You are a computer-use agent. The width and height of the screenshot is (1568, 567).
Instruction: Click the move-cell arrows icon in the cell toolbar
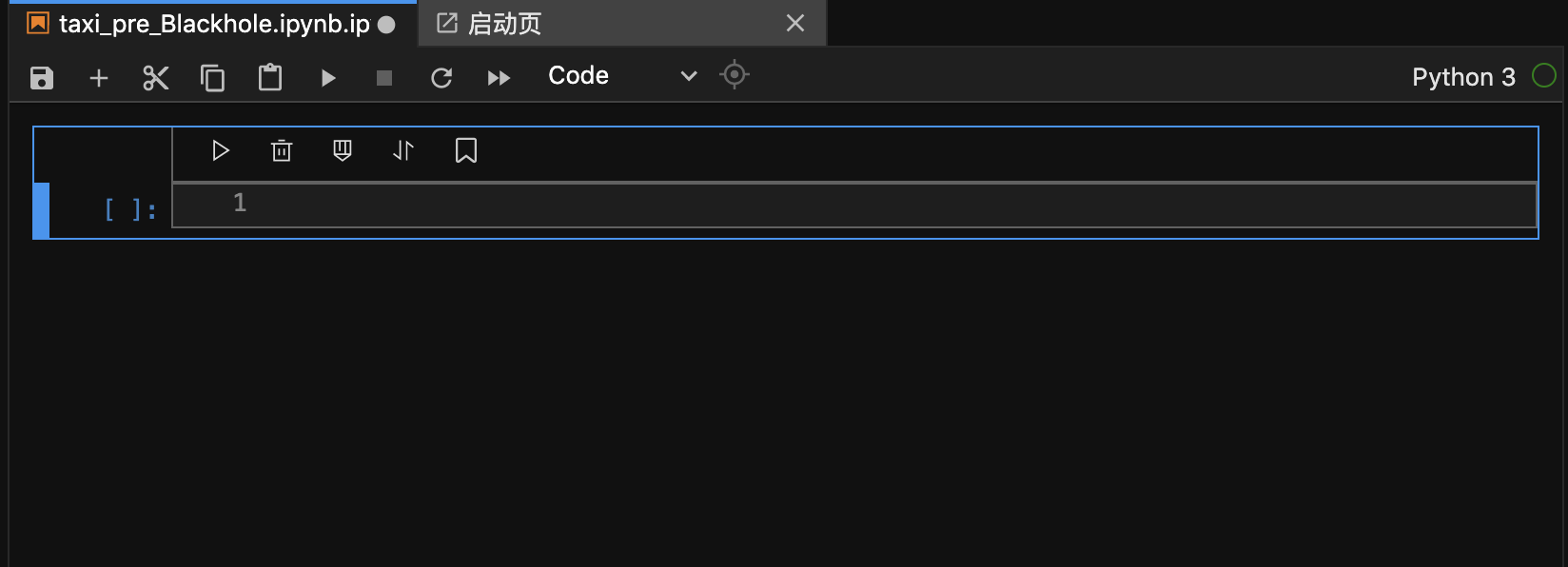pyautogui.click(x=403, y=150)
